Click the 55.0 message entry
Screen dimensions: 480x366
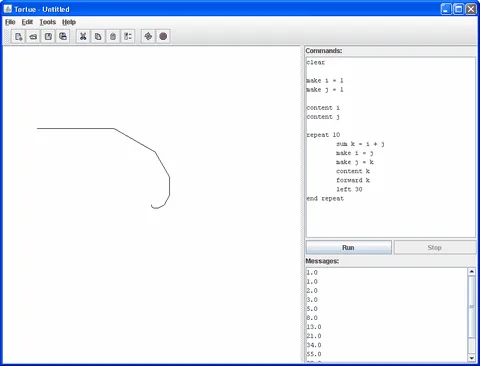point(314,354)
